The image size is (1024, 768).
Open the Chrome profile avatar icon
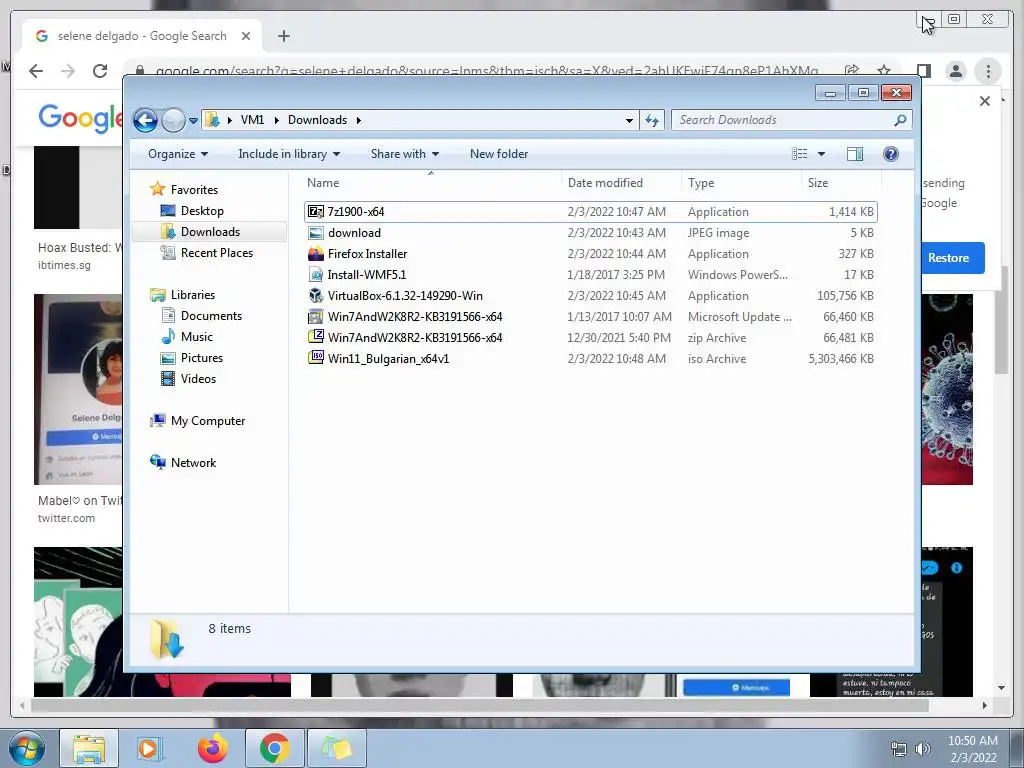coord(955,71)
